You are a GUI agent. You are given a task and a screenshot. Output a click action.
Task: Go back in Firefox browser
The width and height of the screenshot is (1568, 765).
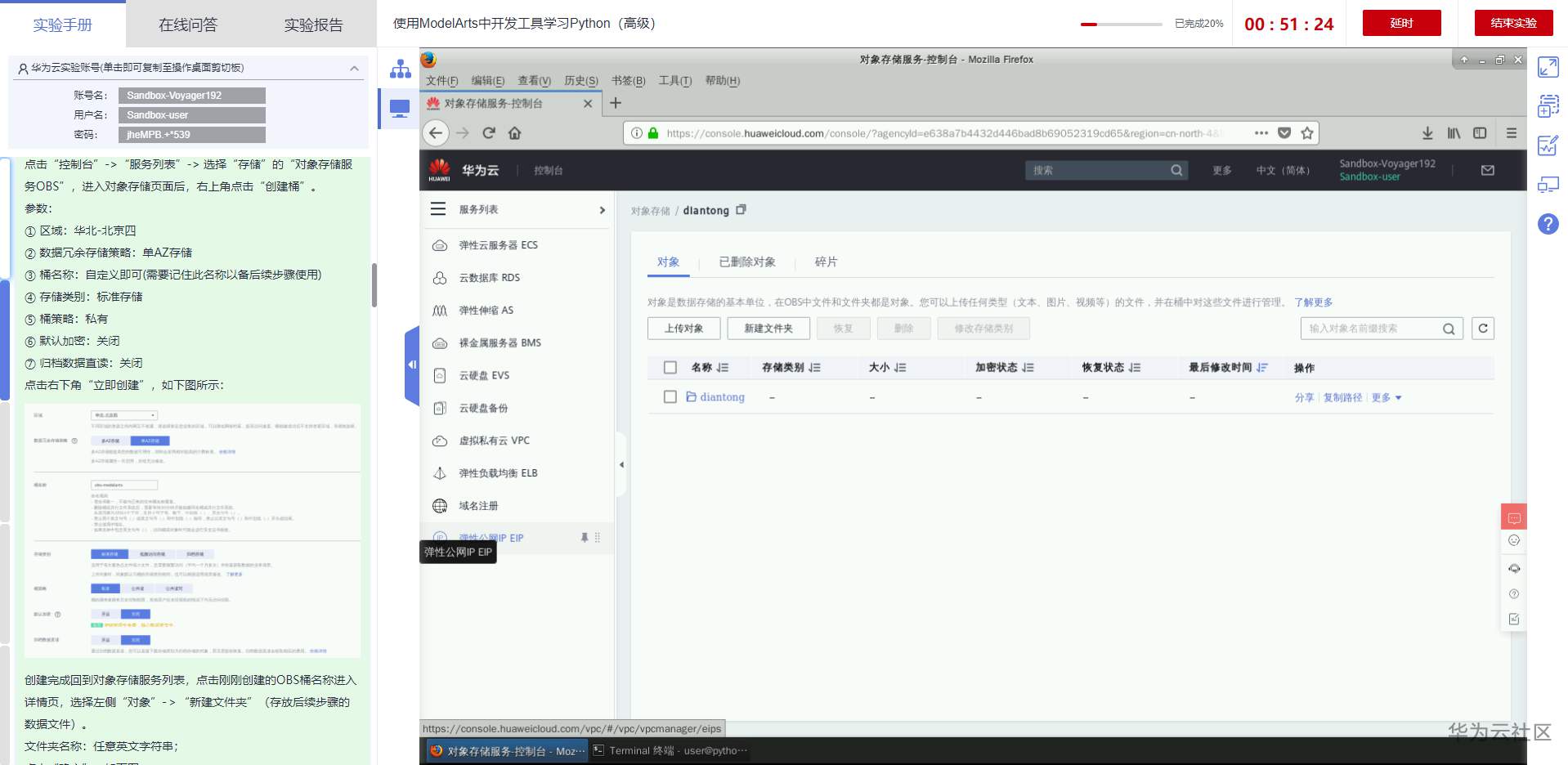(x=436, y=133)
